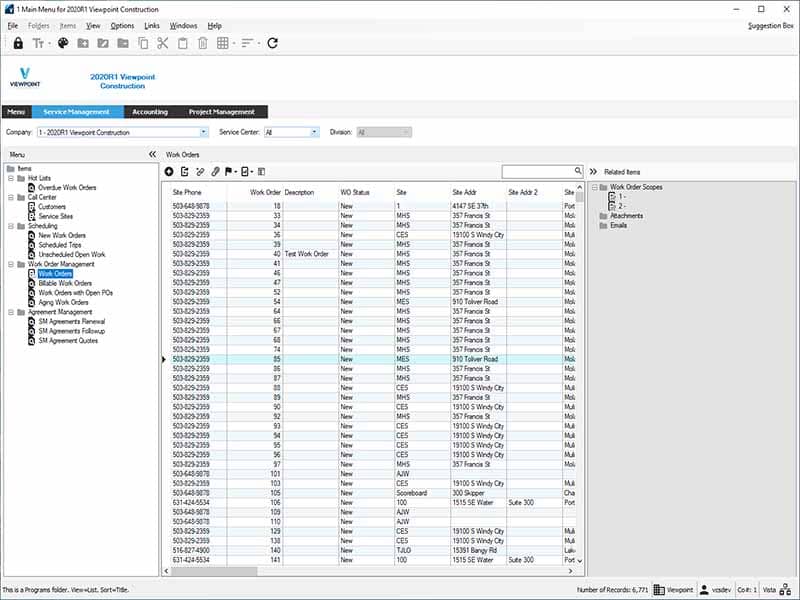
Task: Click the refresh icon in main toolbar
Action: point(272,43)
